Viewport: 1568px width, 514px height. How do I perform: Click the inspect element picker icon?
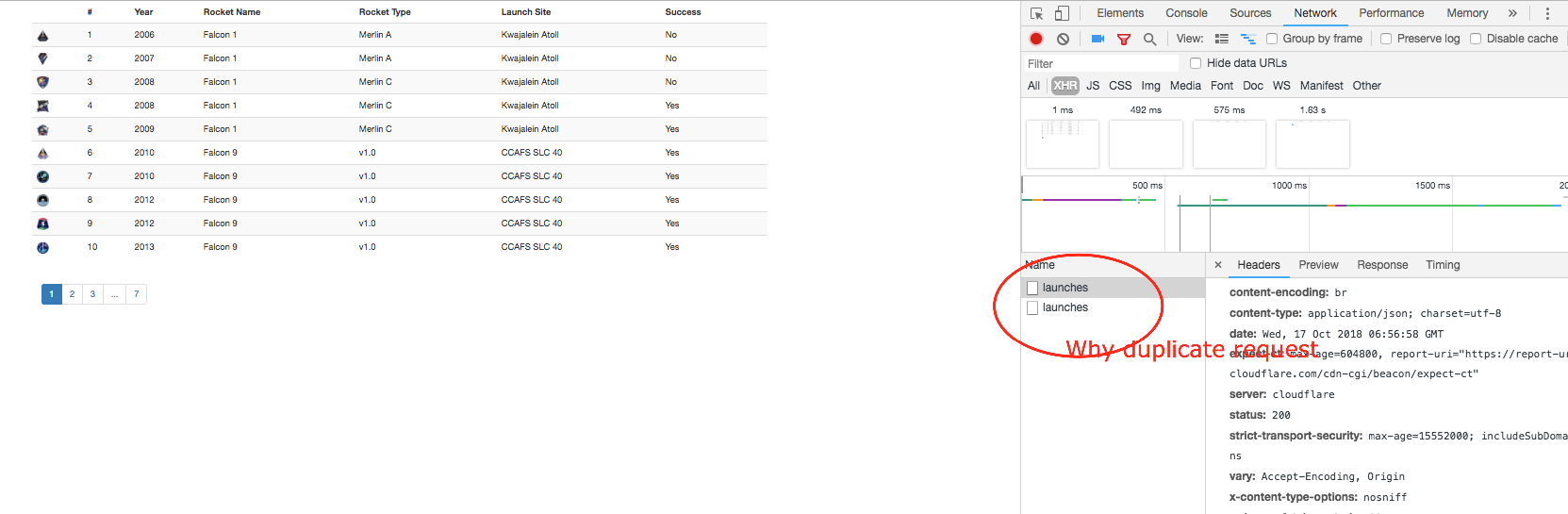[x=1036, y=13]
